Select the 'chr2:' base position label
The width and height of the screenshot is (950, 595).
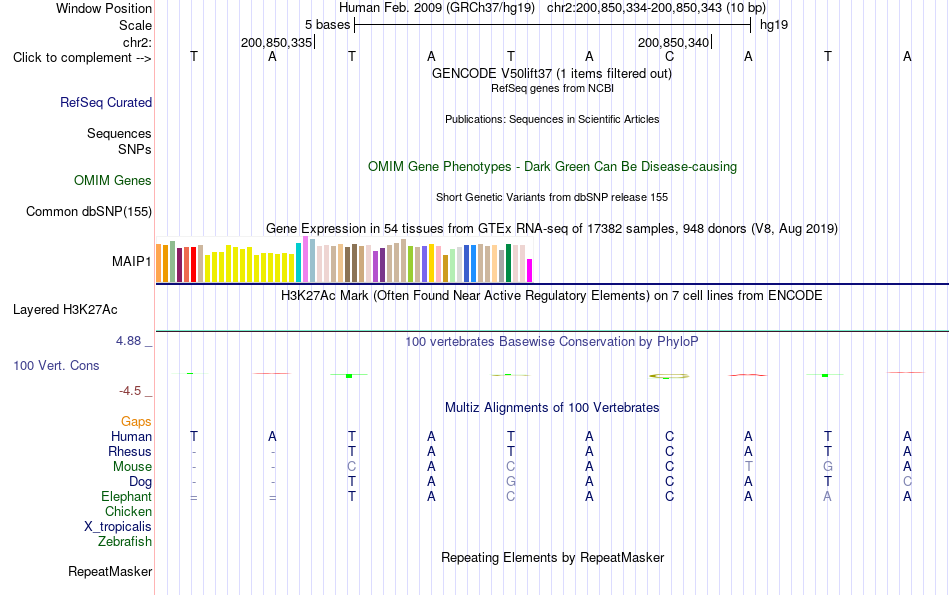pos(138,42)
